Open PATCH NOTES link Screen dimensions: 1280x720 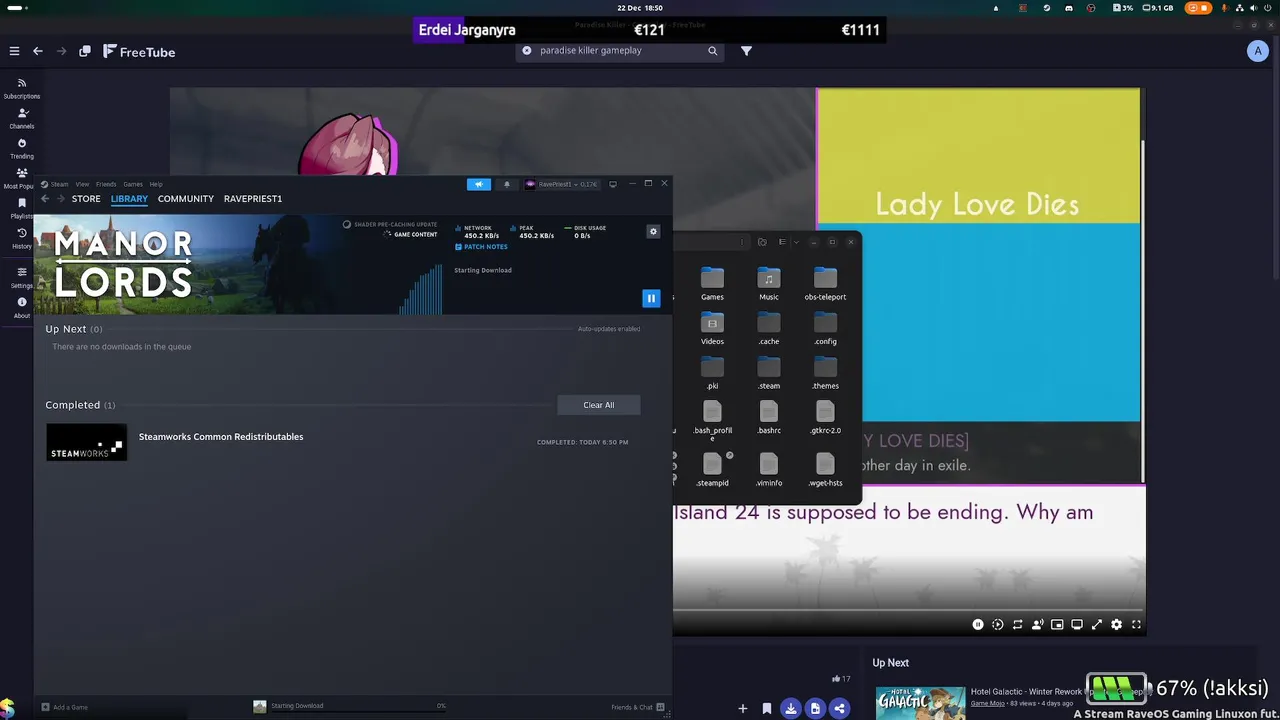[x=482, y=247]
